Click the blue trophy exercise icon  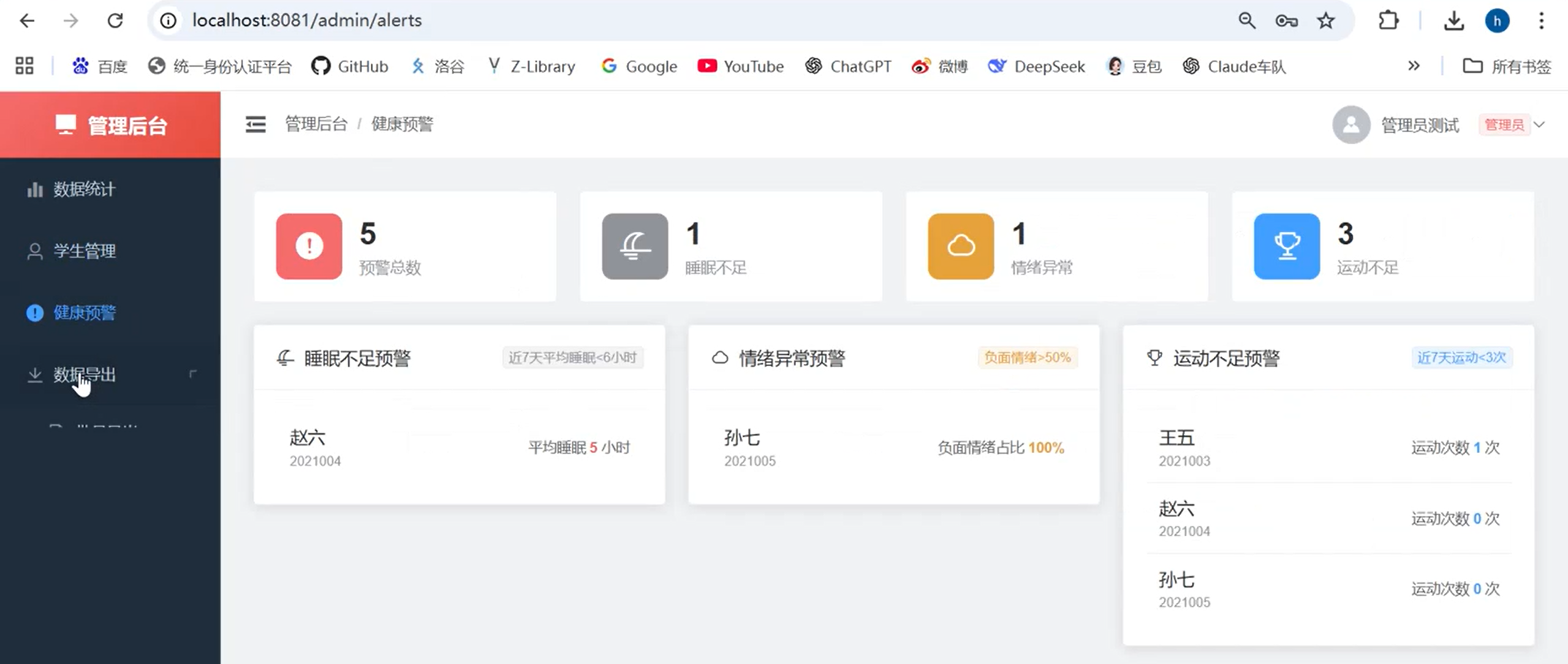coord(1287,246)
